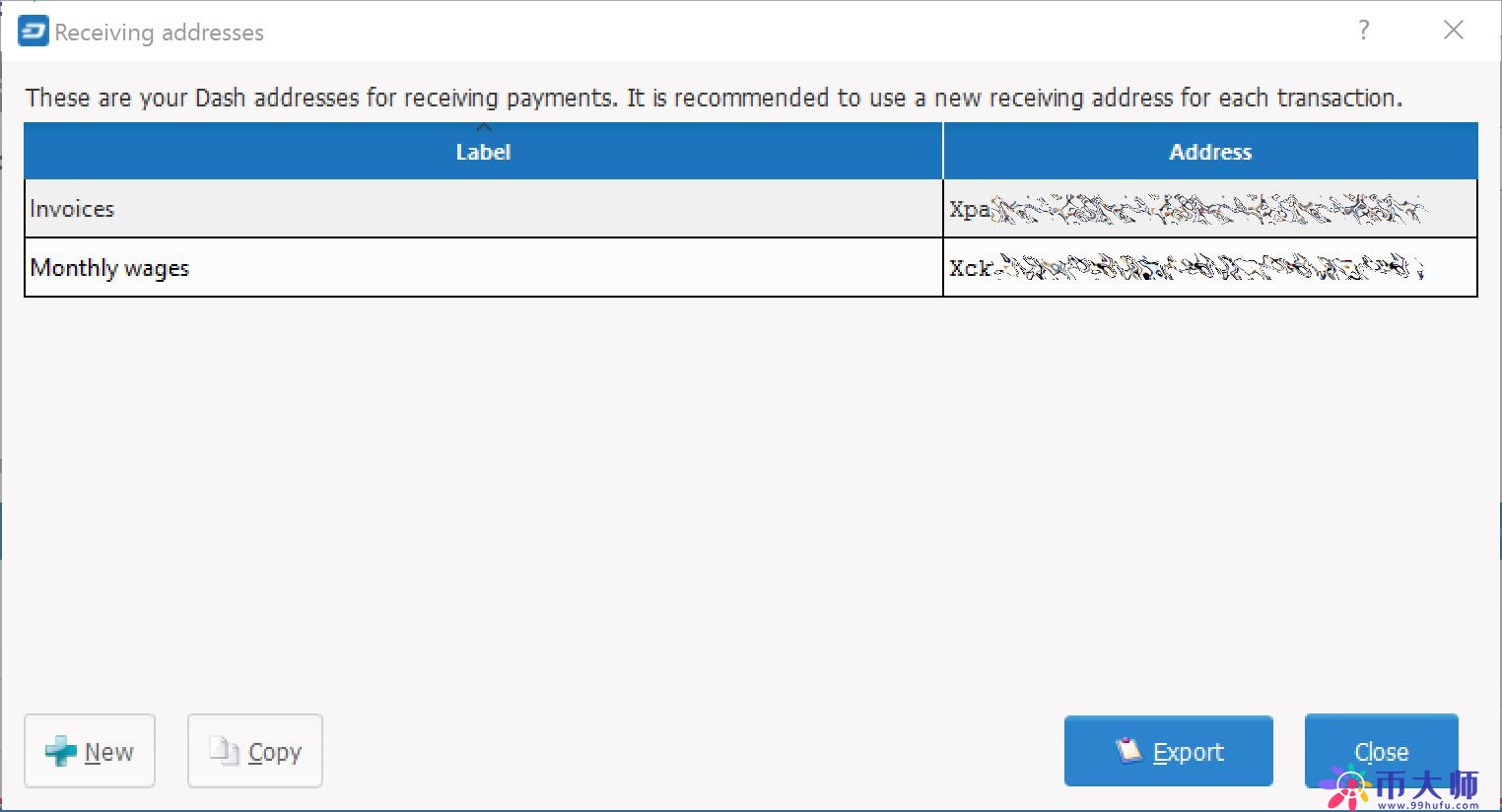1502x812 pixels.
Task: Click the Dash logo in title bar
Action: click(x=33, y=32)
